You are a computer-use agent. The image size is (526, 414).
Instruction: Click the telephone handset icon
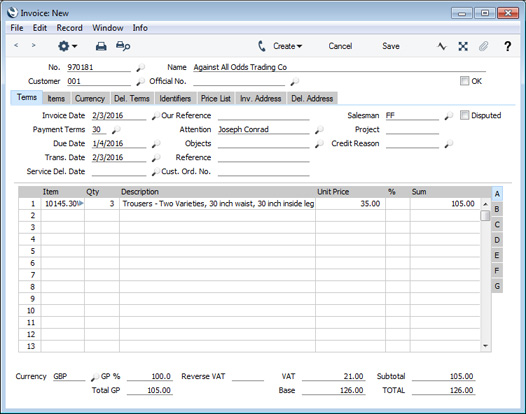(x=262, y=46)
